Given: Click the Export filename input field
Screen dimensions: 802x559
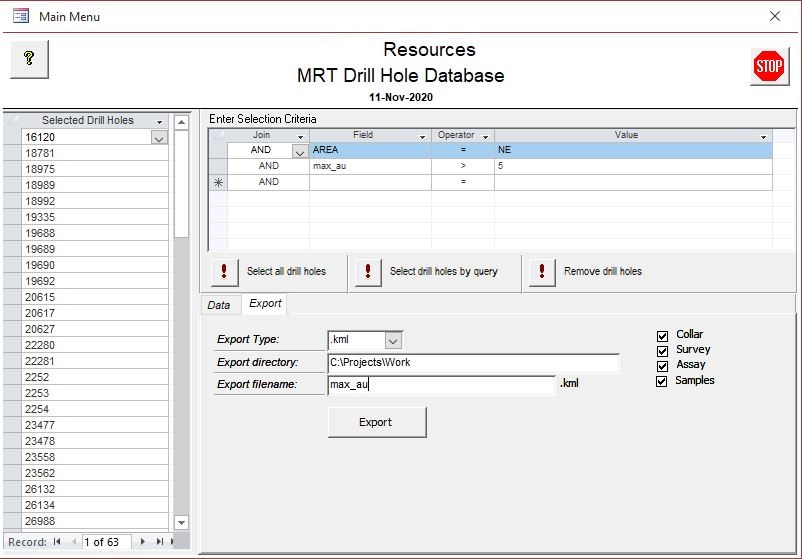Looking at the screenshot, I should click(x=441, y=385).
